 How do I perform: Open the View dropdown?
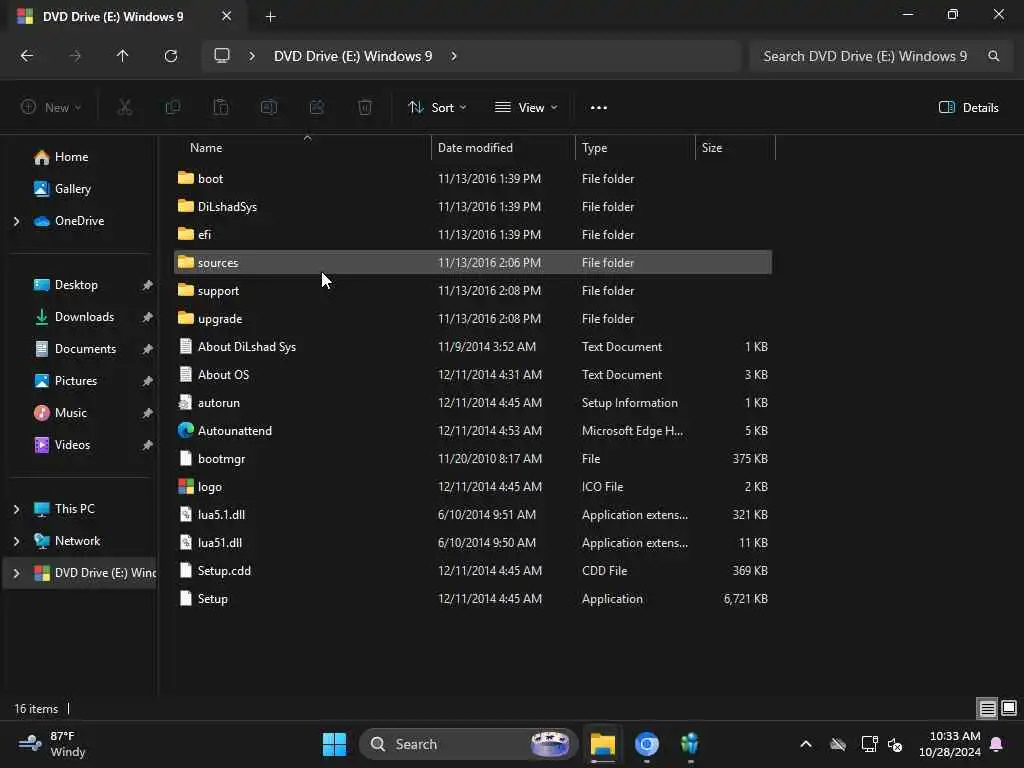[526, 108]
